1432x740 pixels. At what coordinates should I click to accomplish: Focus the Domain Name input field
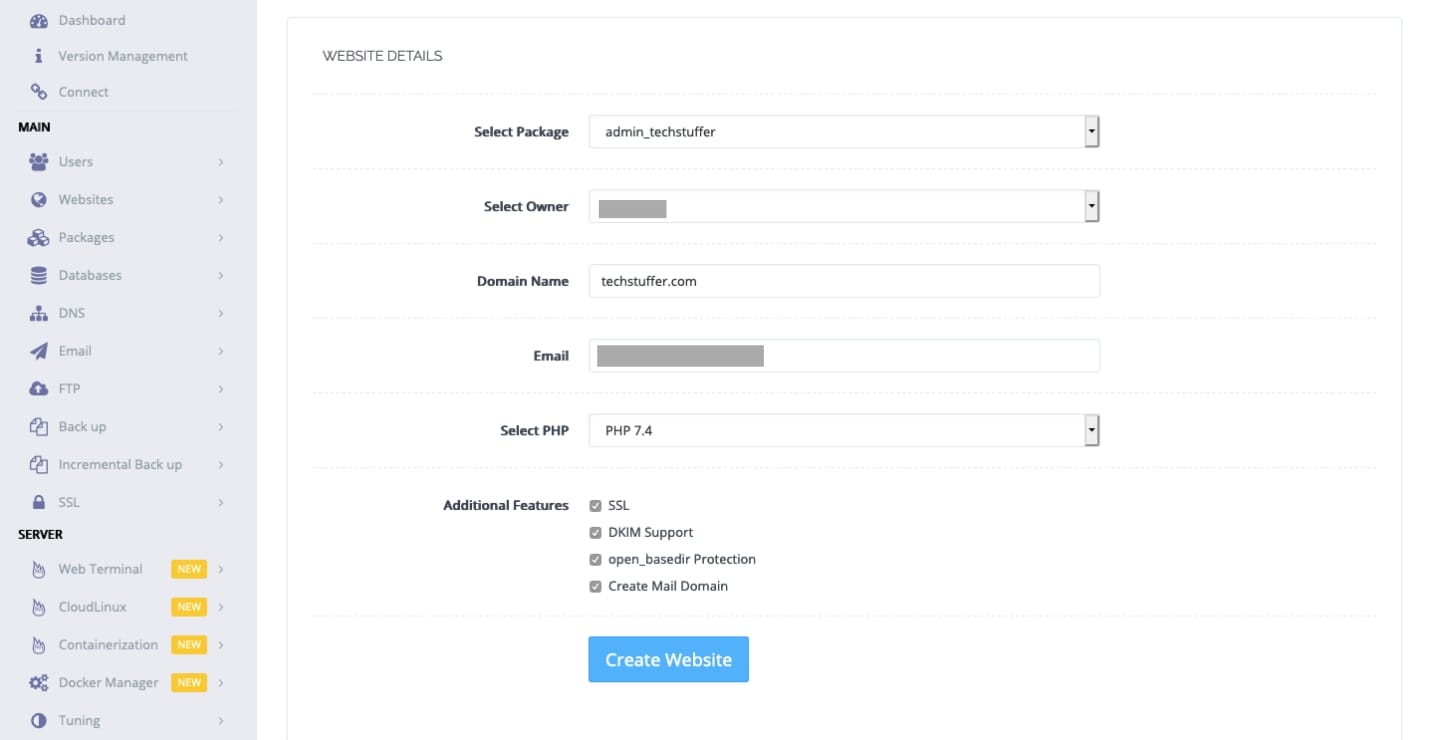coord(844,281)
